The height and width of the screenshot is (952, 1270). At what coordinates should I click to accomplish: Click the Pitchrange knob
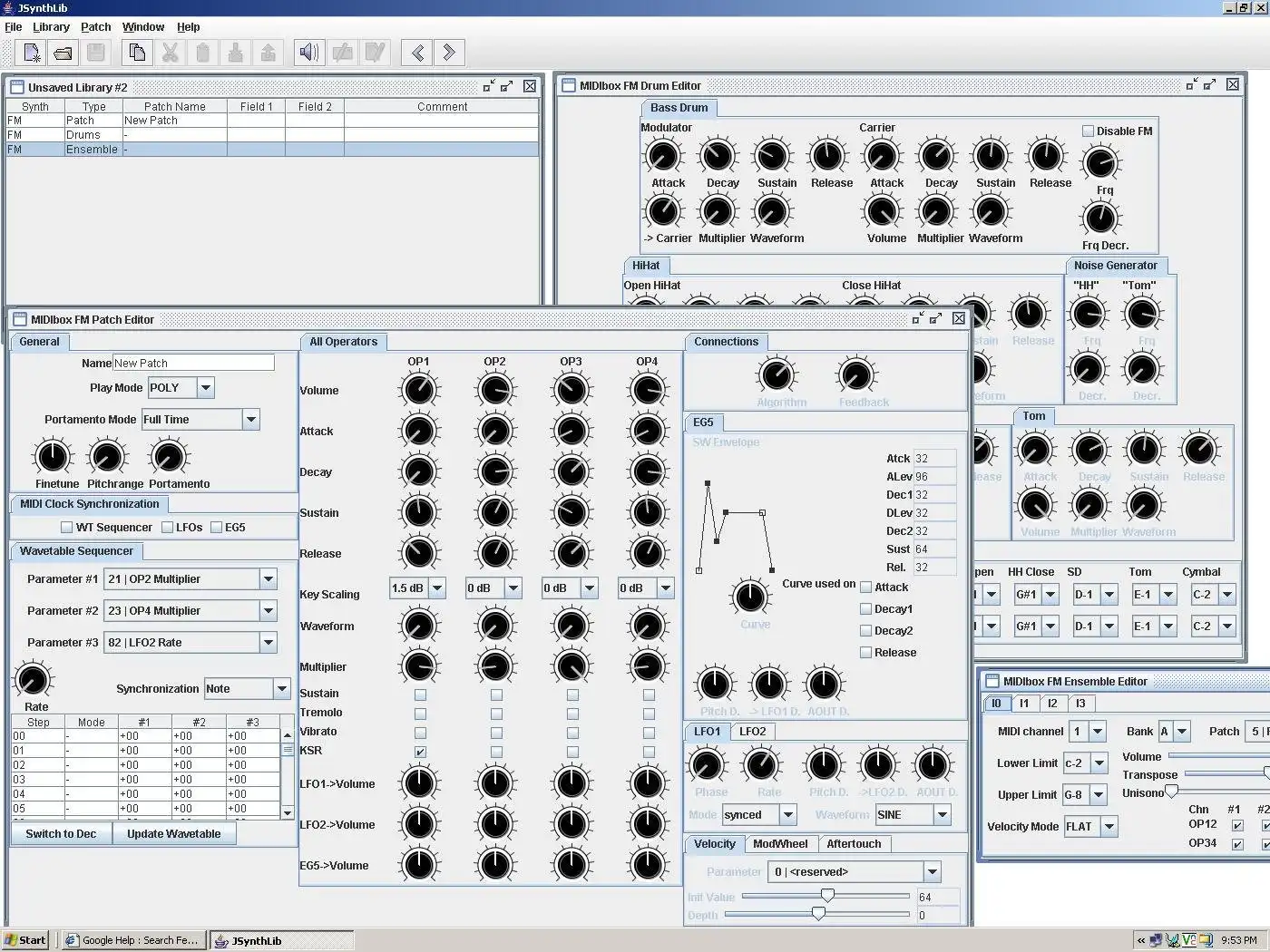(x=107, y=456)
